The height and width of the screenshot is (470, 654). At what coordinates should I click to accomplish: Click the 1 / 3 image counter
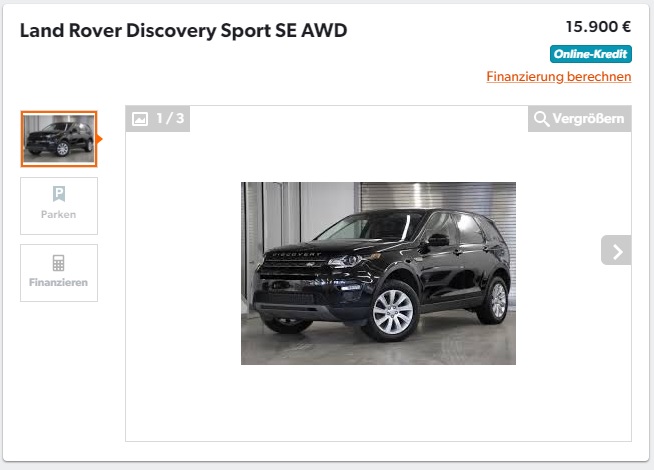click(170, 119)
